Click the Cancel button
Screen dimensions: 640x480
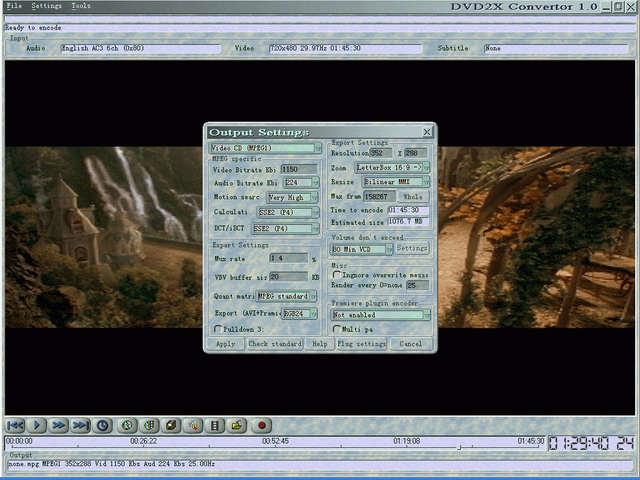coord(410,344)
